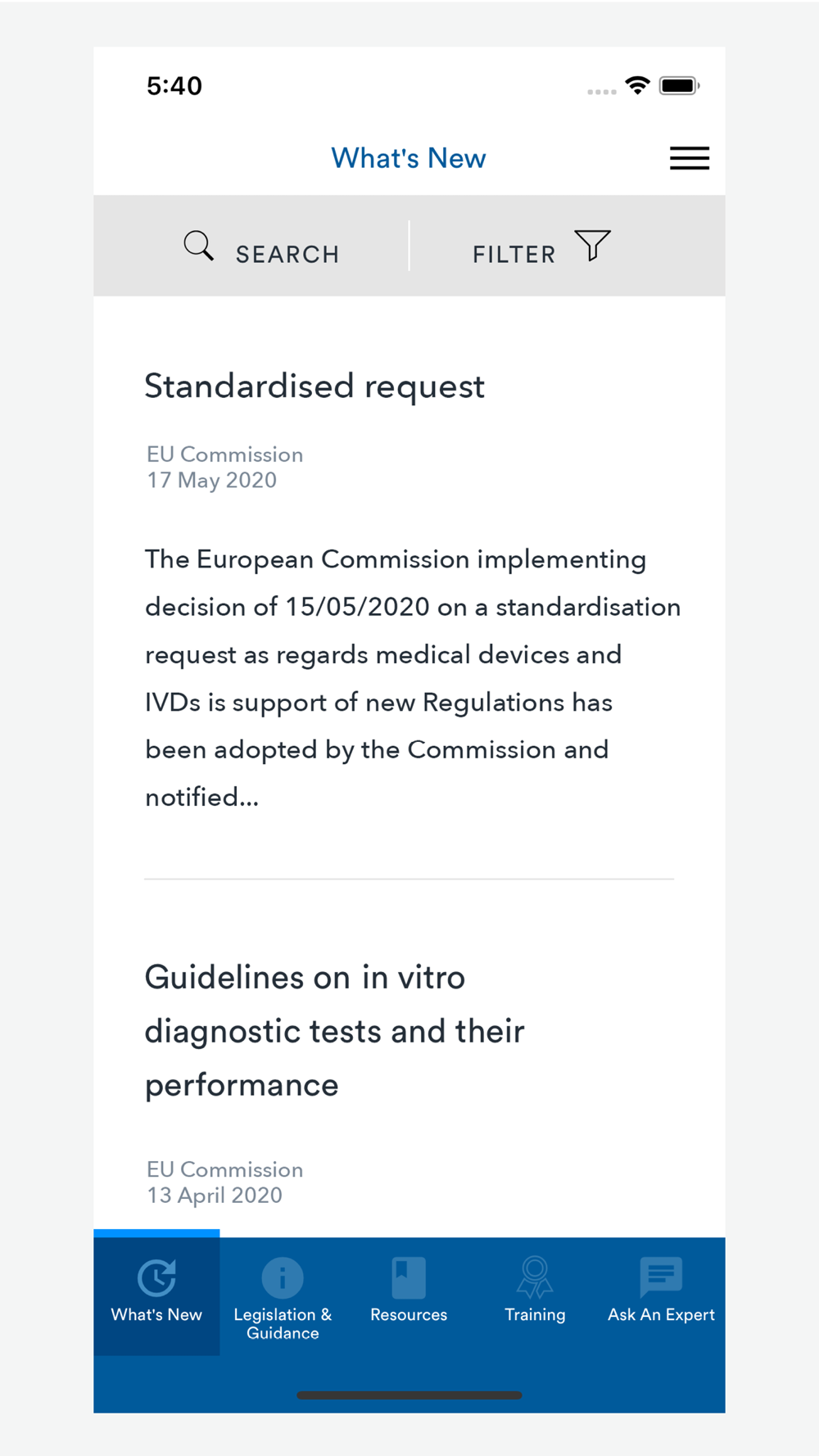Check the Wi-Fi status icon
This screenshot has width=819, height=1456.
[637, 85]
